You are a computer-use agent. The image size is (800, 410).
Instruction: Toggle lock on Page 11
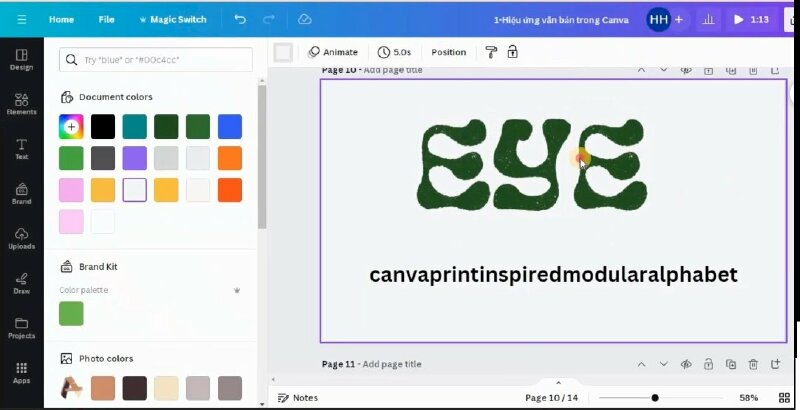coord(708,365)
